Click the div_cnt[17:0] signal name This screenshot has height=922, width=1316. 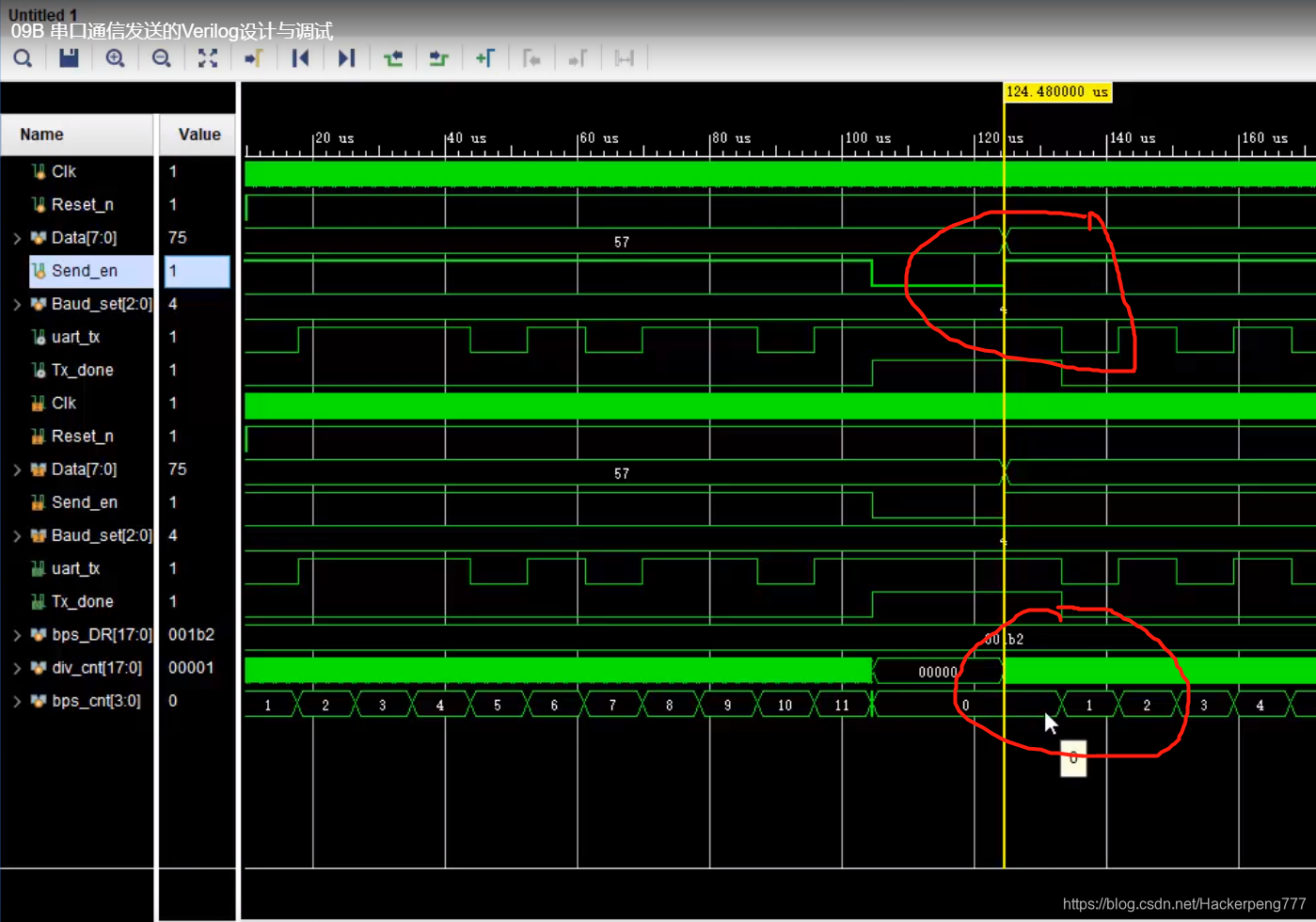[x=97, y=668]
